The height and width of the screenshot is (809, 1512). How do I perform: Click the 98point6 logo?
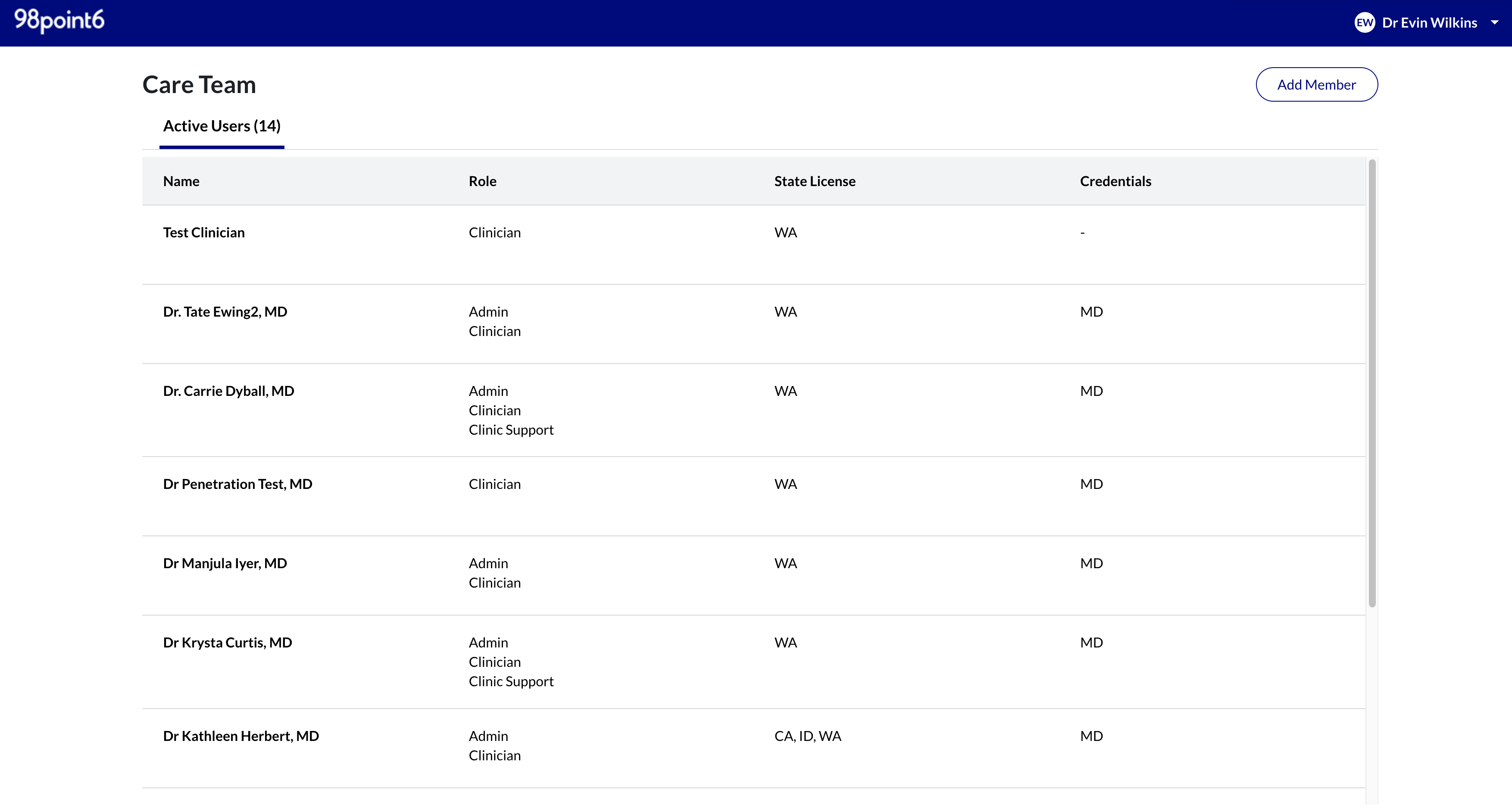click(x=59, y=21)
